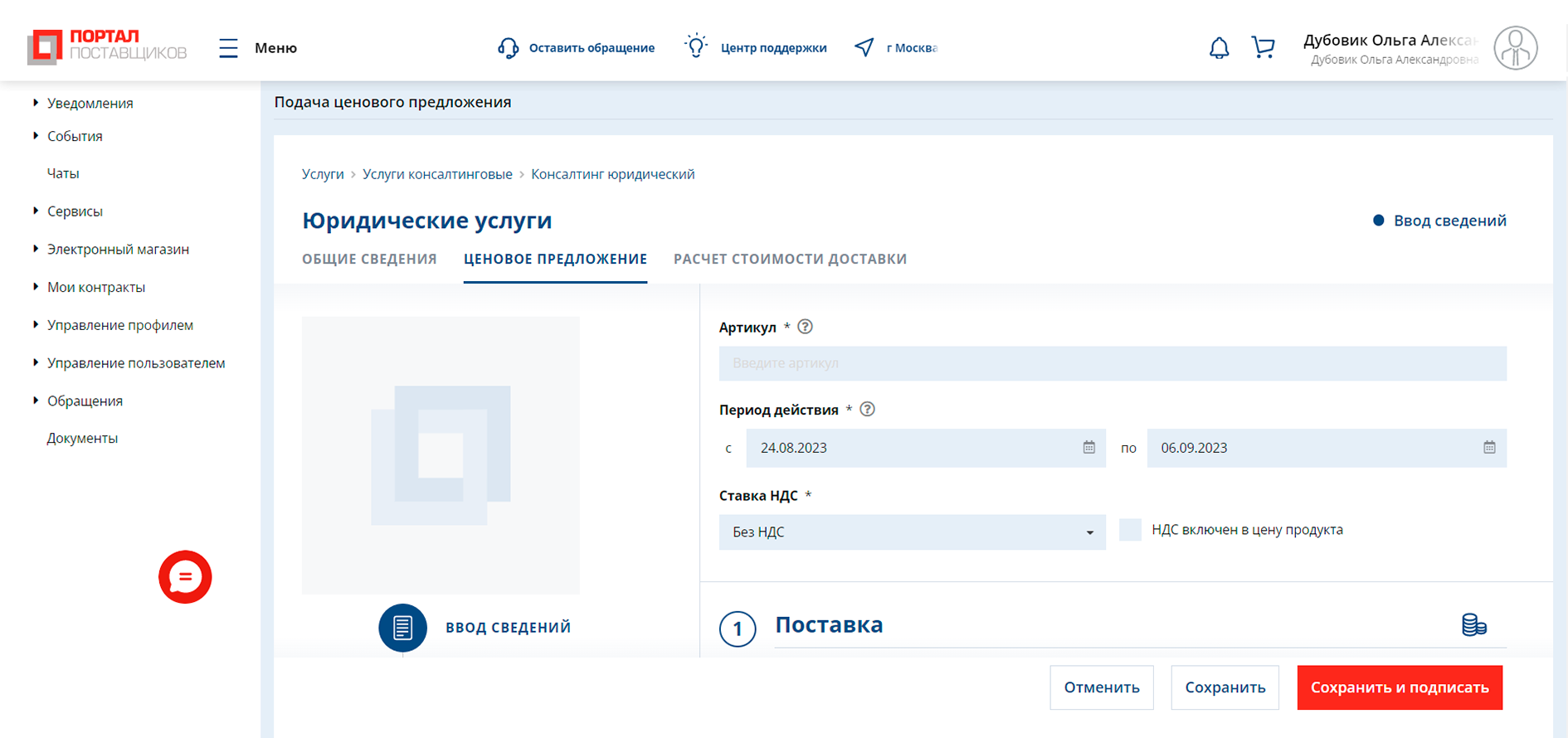Follow Услуги консалтинговые breadcrumb link

(437, 174)
